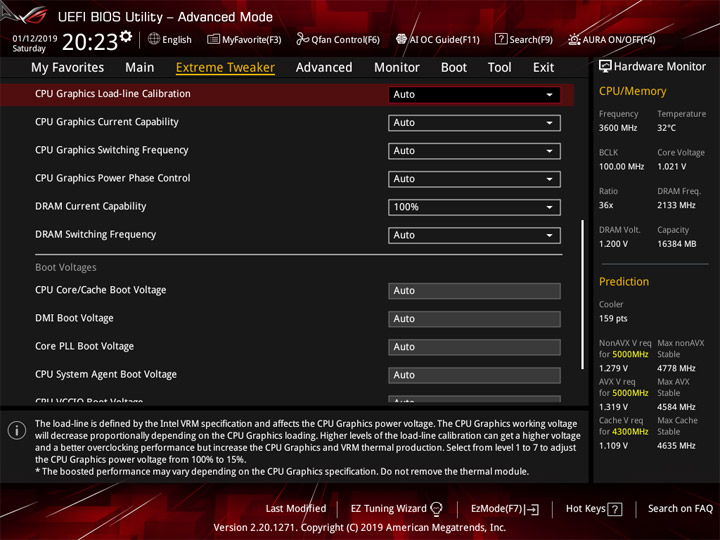This screenshot has width=720, height=540.
Task: Select DMI Boot Voltage label
Action: [x=74, y=318]
